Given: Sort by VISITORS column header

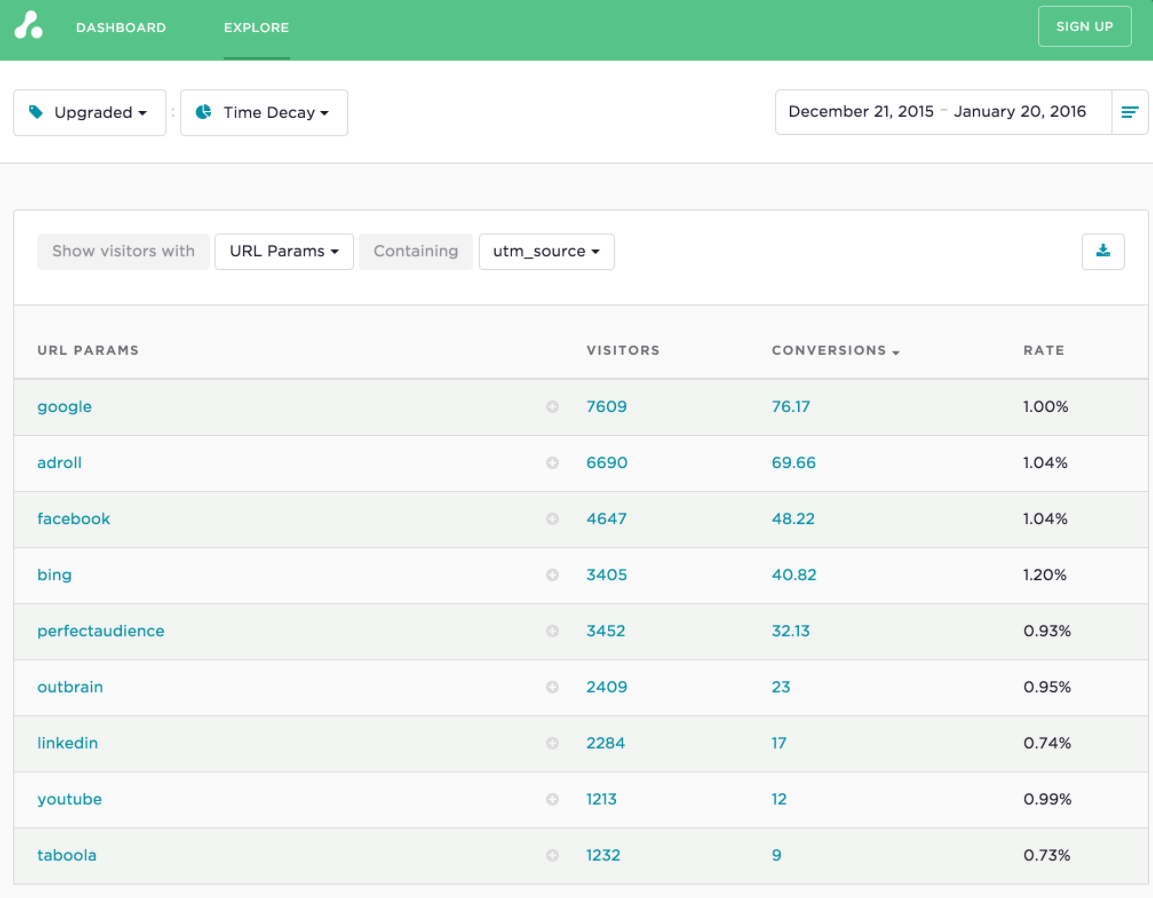Looking at the screenshot, I should click(x=623, y=351).
